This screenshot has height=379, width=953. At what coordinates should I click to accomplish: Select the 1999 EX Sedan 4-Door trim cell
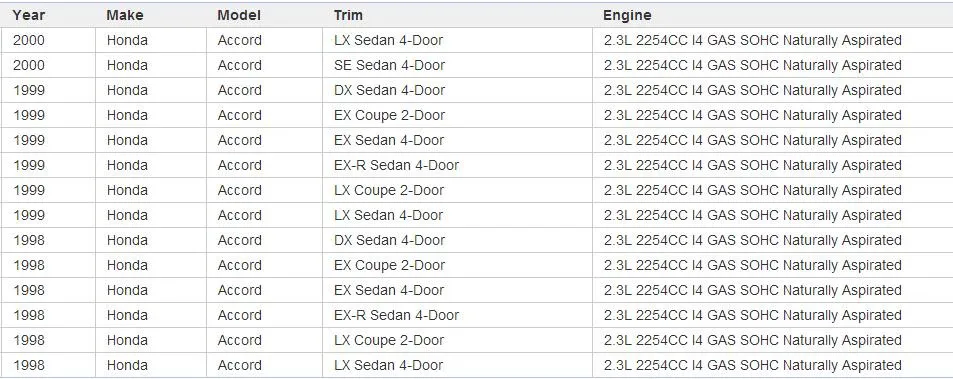pyautogui.click(x=457, y=140)
